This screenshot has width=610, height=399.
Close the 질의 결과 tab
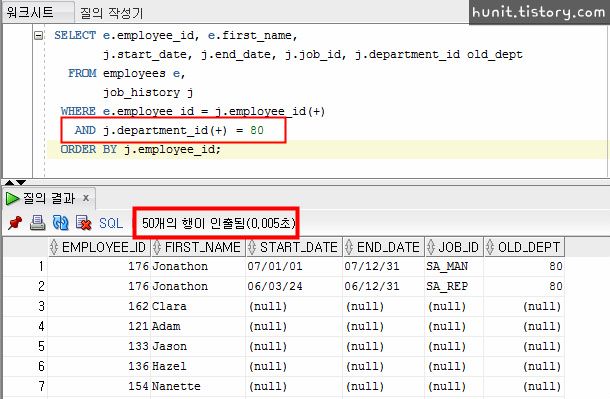(86, 198)
